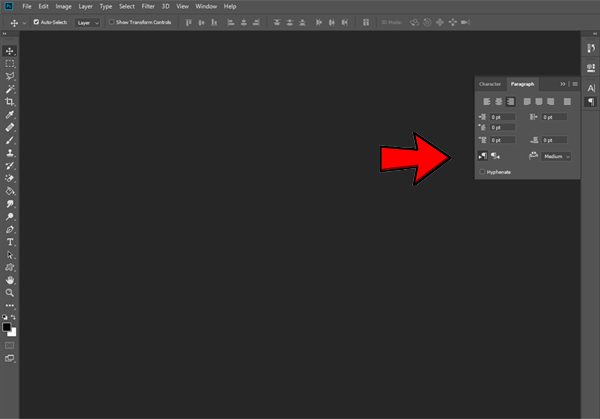
Task: Open the Window menu
Action: 206,7
